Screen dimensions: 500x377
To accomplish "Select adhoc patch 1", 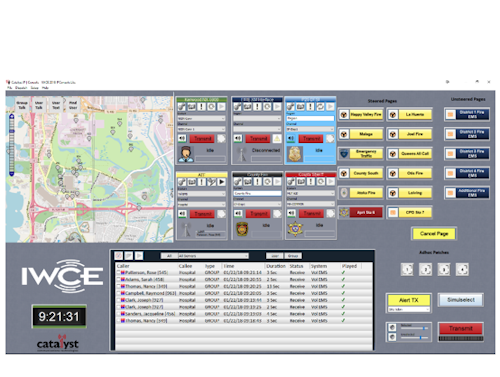I will (x=407, y=269).
